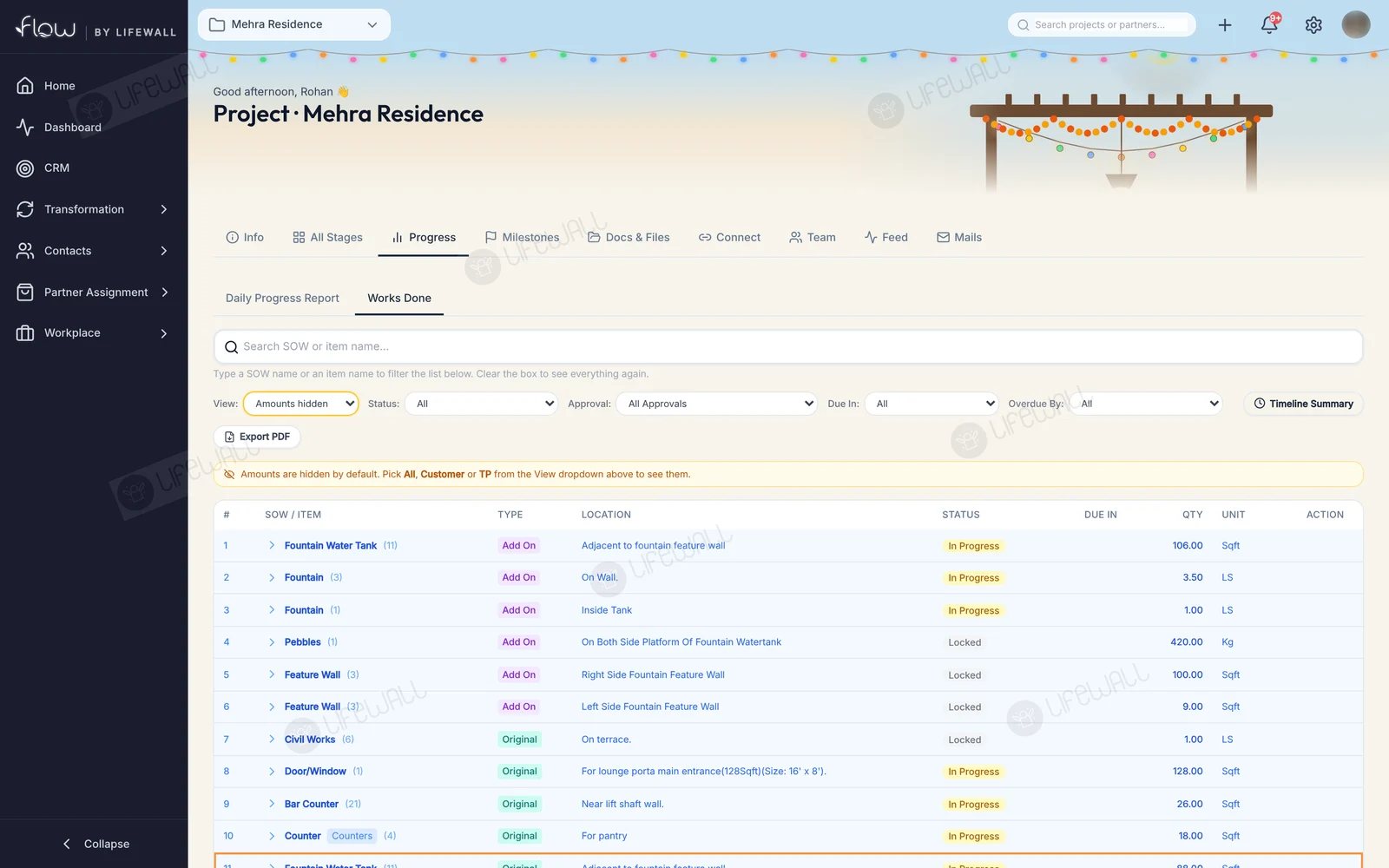This screenshot has width=1389, height=868.
Task: Switch to the Milestones tab
Action: point(522,237)
